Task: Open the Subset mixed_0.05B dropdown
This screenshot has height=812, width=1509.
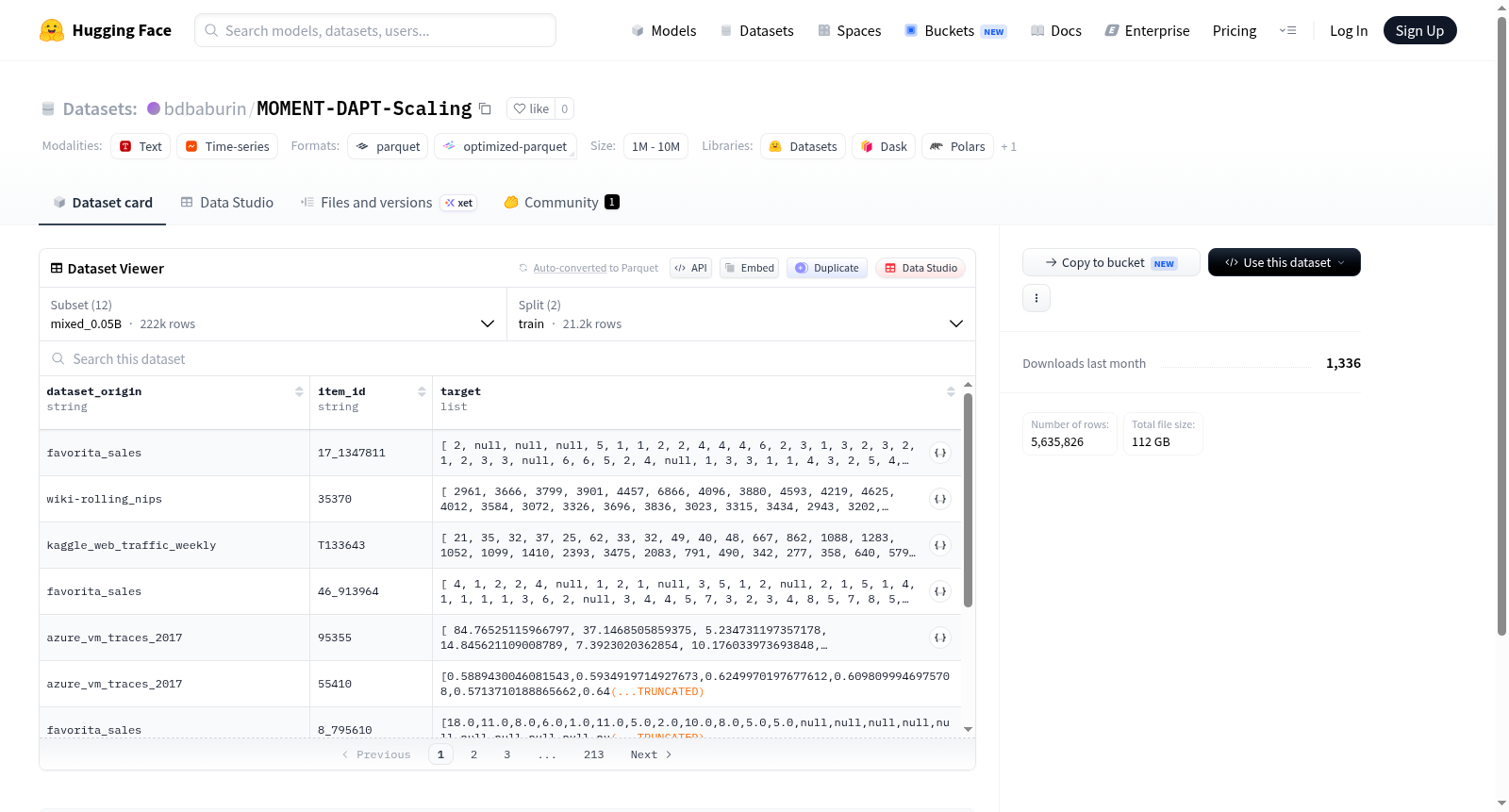Action: click(274, 314)
